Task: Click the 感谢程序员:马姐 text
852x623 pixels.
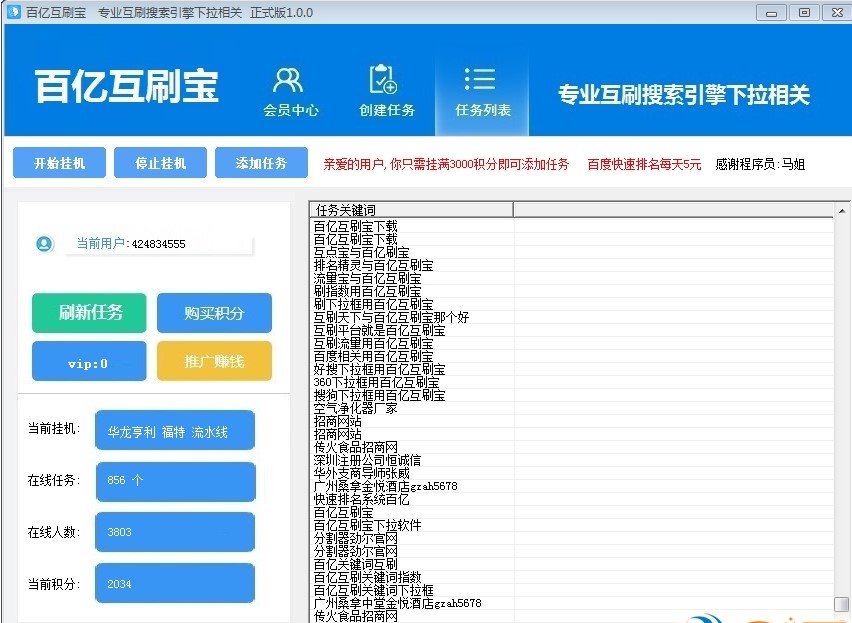Action: (x=760, y=164)
